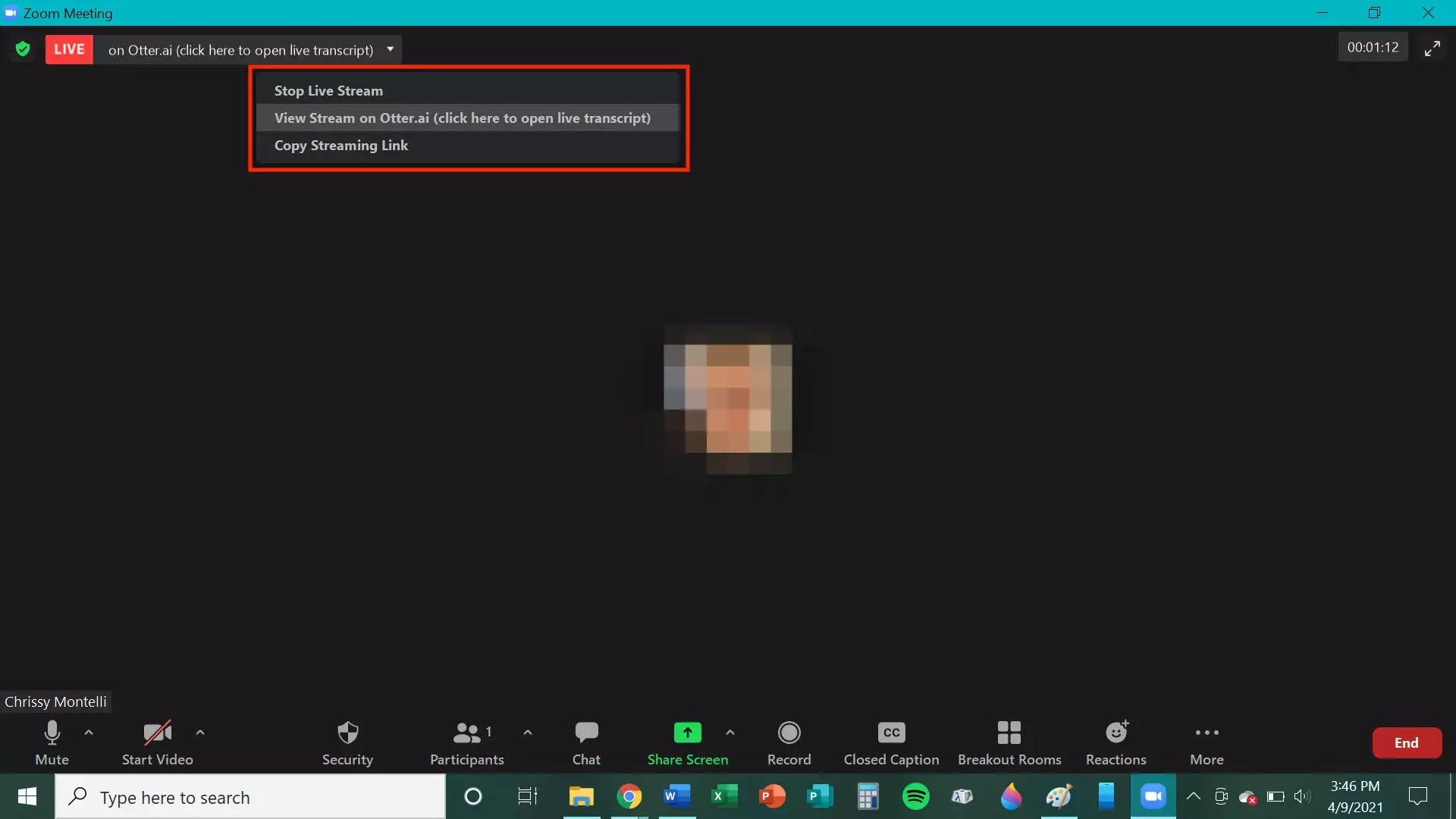Open the notification action center
The width and height of the screenshot is (1456, 819).
click(x=1417, y=796)
